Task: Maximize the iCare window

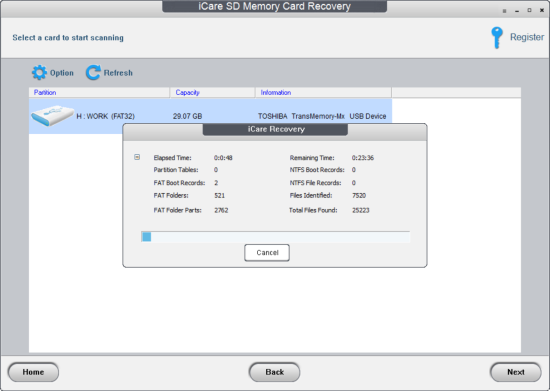Action: pyautogui.click(x=529, y=11)
